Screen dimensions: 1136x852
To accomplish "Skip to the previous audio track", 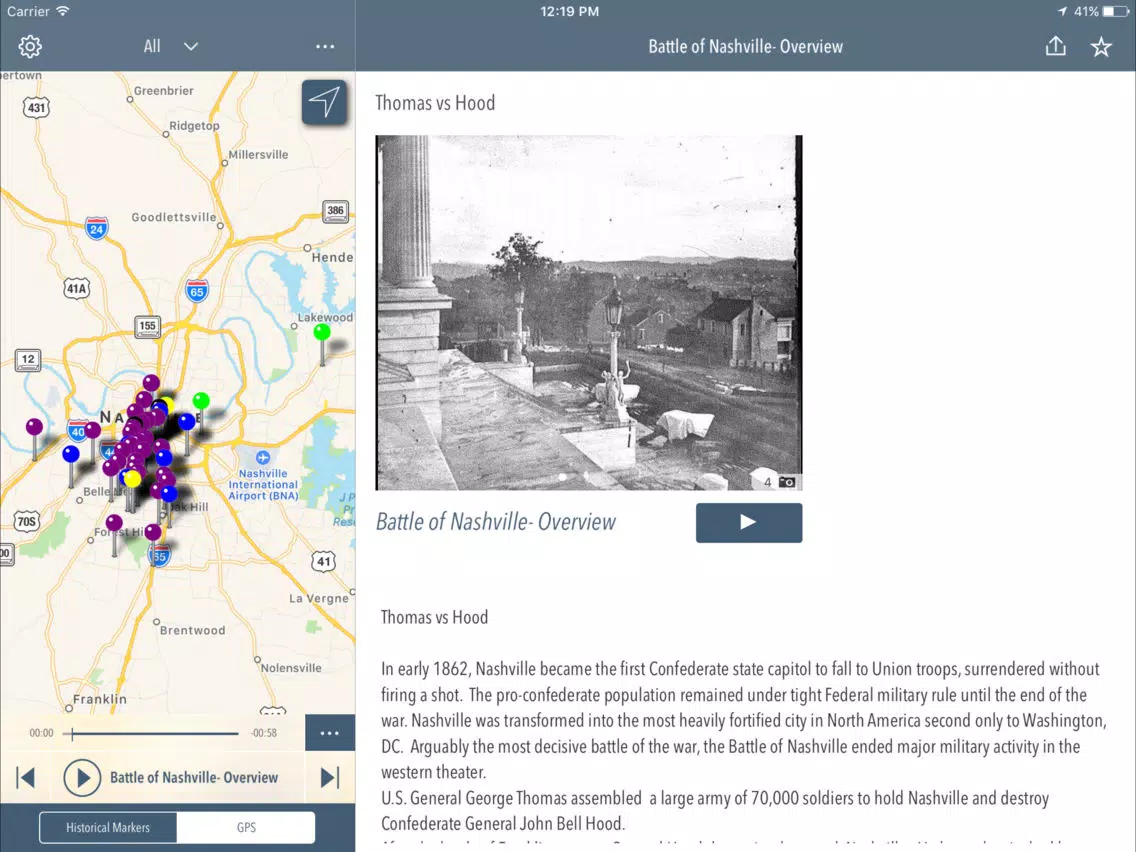I will [25, 777].
